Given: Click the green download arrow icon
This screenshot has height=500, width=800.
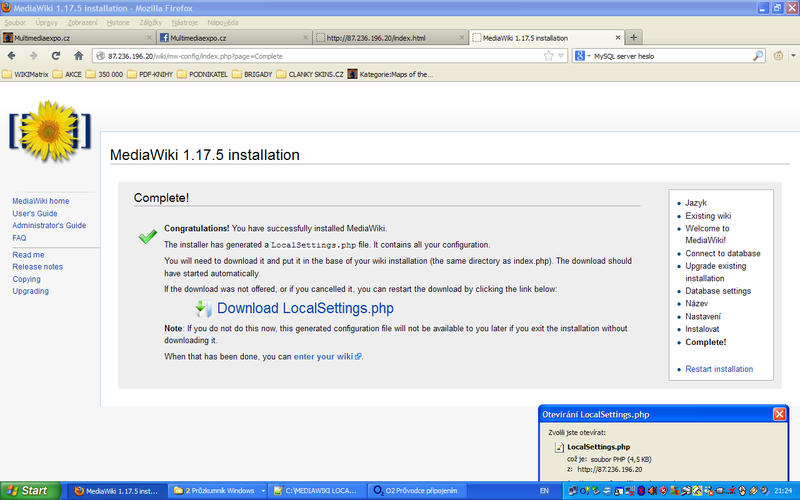Looking at the screenshot, I should (203, 309).
